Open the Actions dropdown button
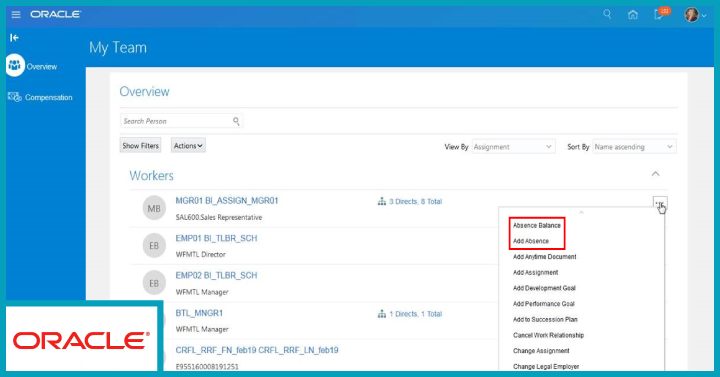The height and width of the screenshot is (377, 720). (188, 146)
